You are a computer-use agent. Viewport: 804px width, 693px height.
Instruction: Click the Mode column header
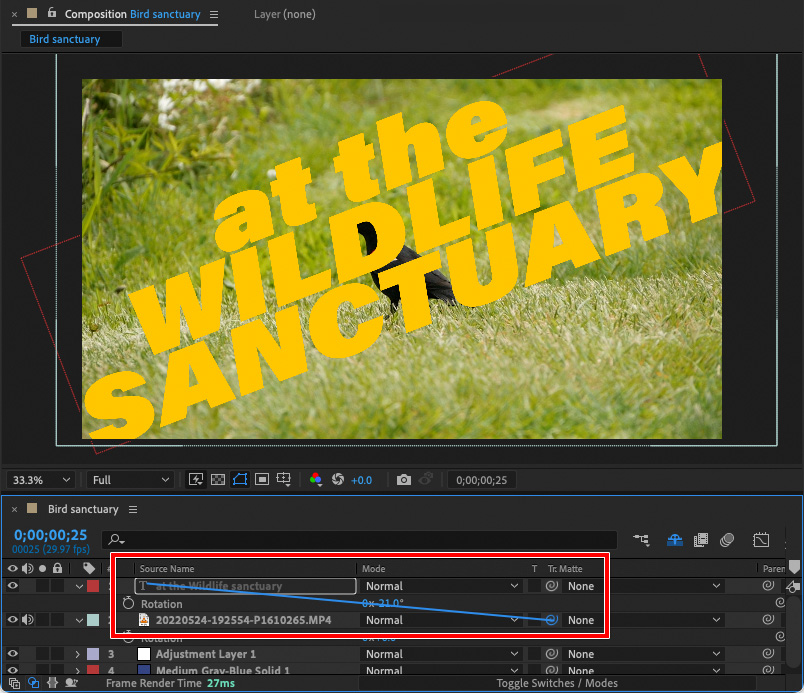(374, 569)
